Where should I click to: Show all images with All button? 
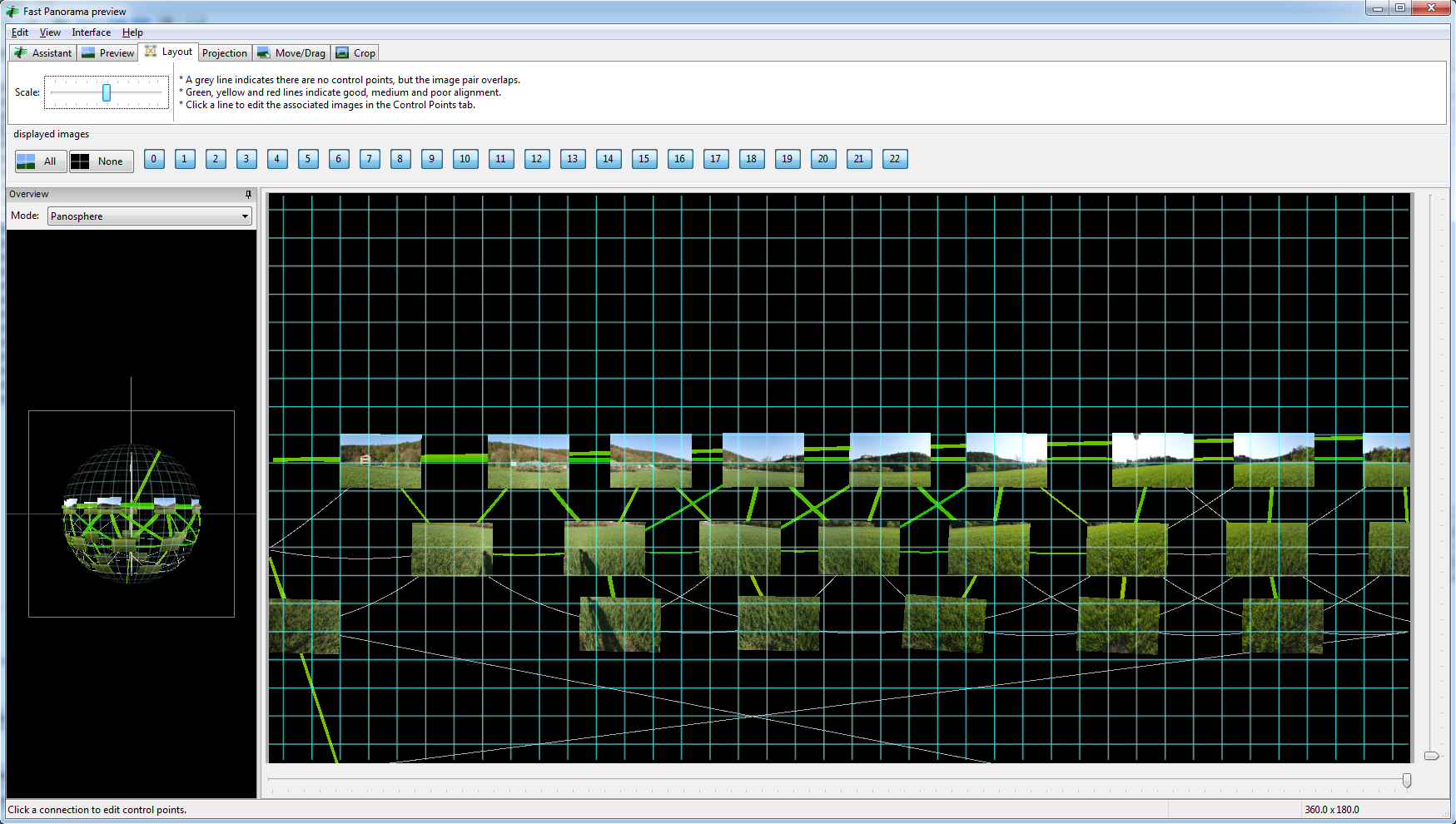[x=40, y=161]
